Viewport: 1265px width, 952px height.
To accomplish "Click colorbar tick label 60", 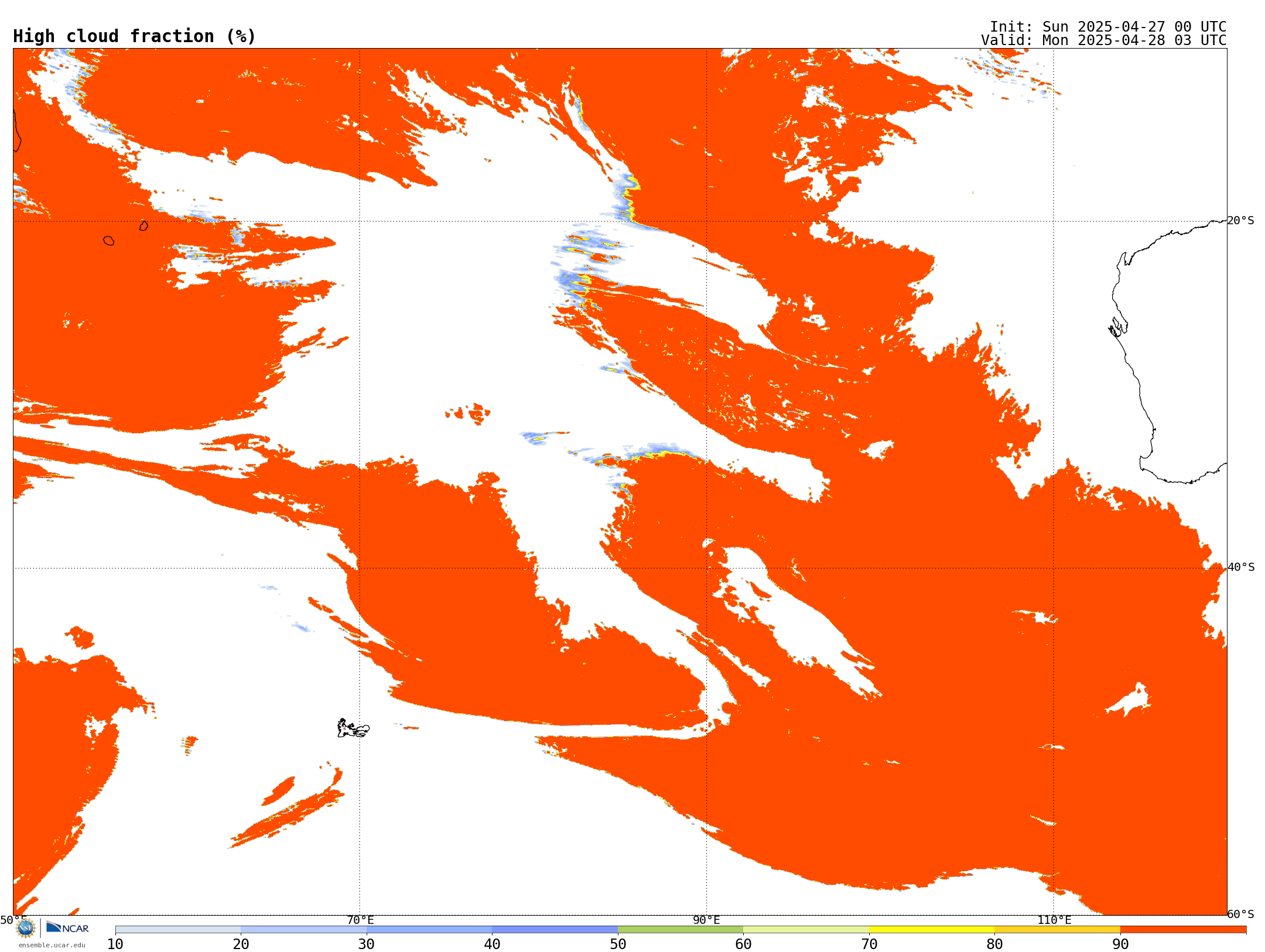I will pos(743,944).
